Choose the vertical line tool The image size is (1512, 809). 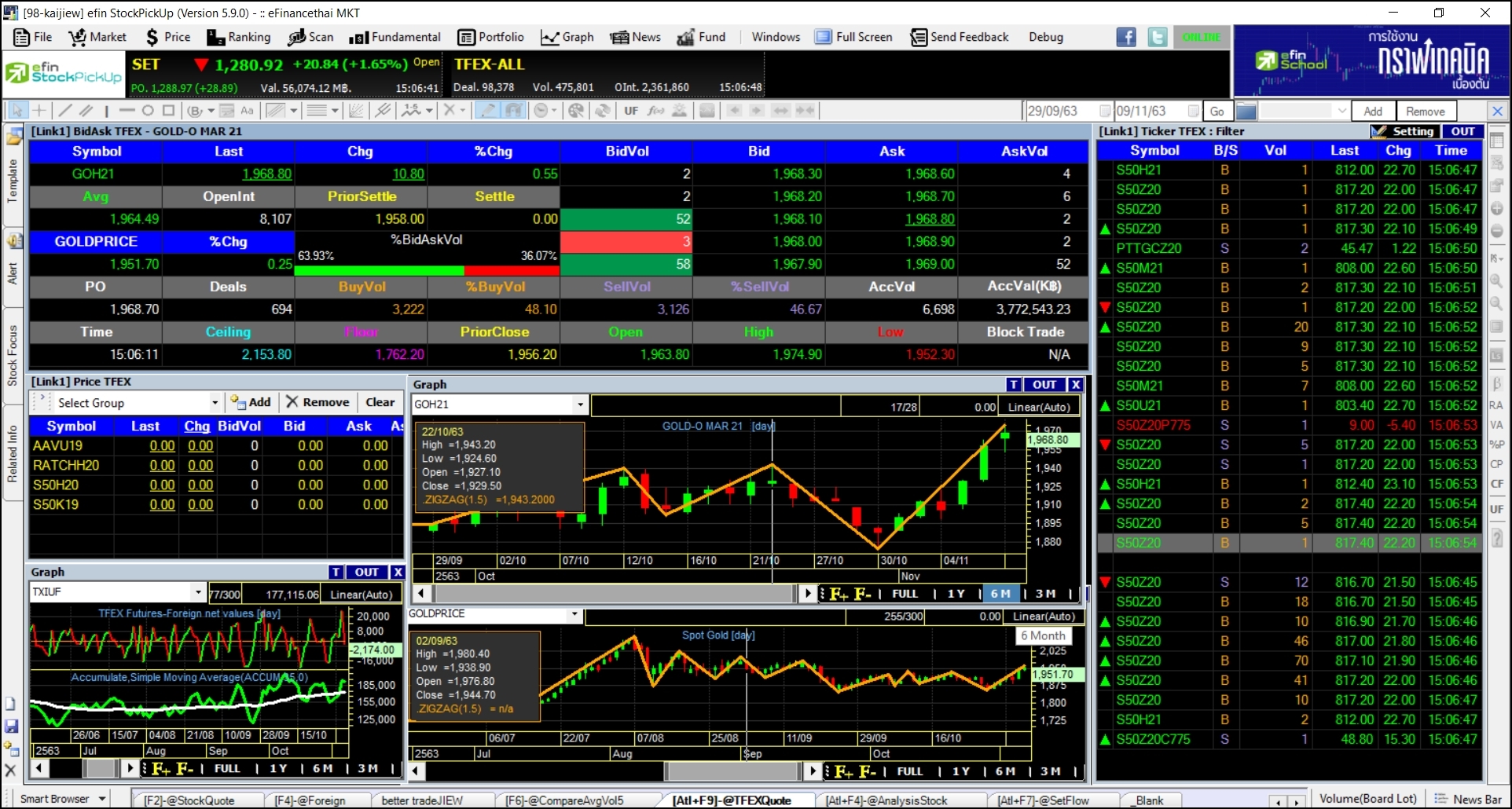coord(106,111)
